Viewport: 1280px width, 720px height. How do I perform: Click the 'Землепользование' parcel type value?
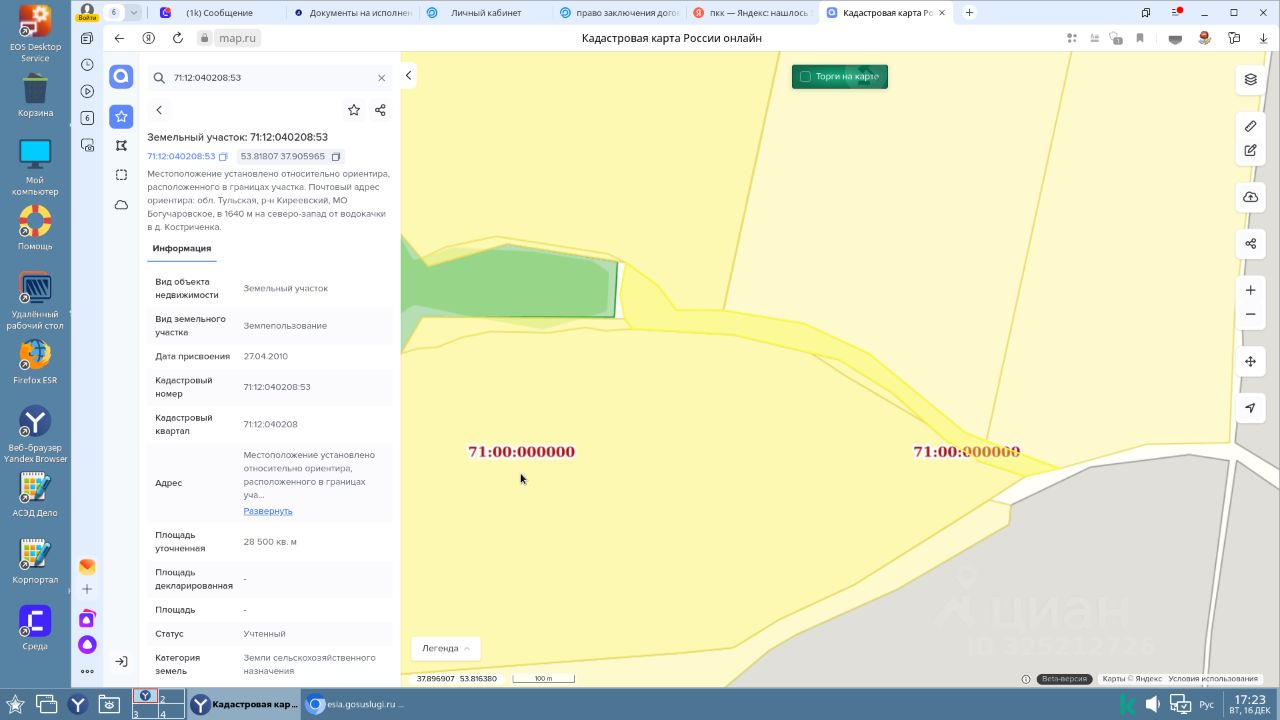coord(285,326)
